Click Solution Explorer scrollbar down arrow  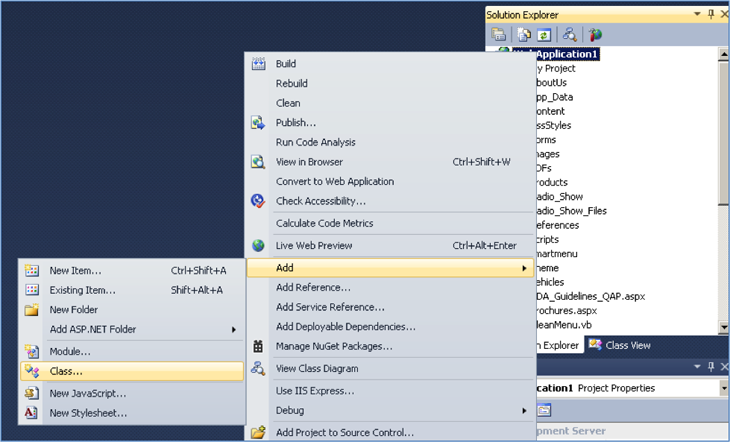[723, 327]
